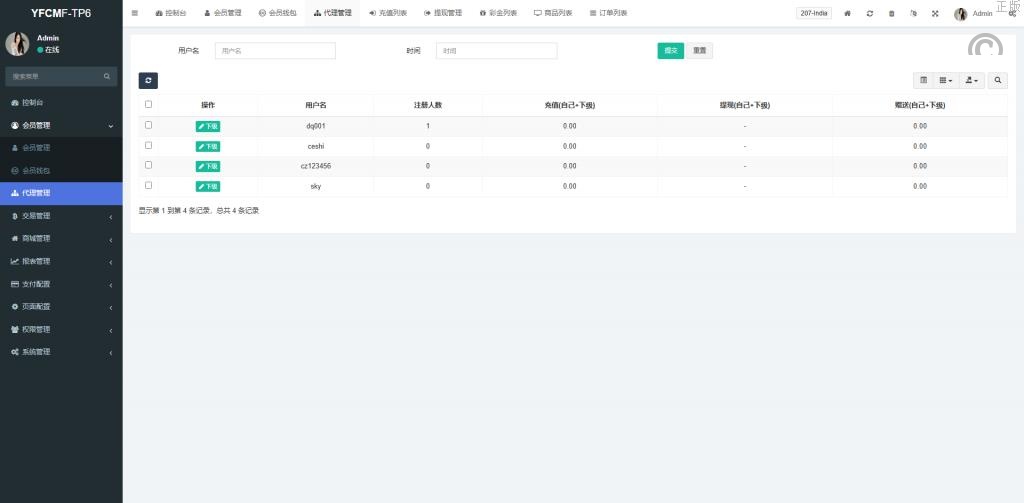Screen dimensions: 1024x503
Task: Enter fullscreen with the expand arrows icon
Action: [935, 13]
